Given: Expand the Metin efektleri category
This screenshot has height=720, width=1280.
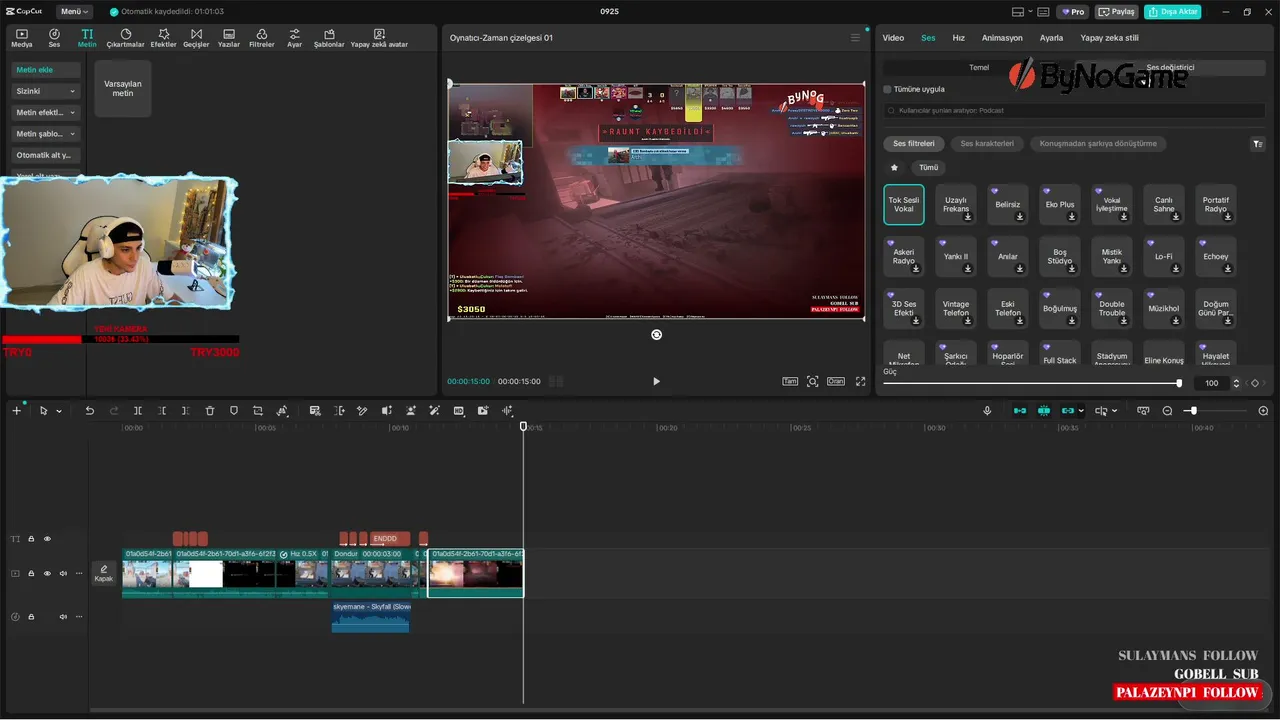Looking at the screenshot, I should [x=45, y=112].
